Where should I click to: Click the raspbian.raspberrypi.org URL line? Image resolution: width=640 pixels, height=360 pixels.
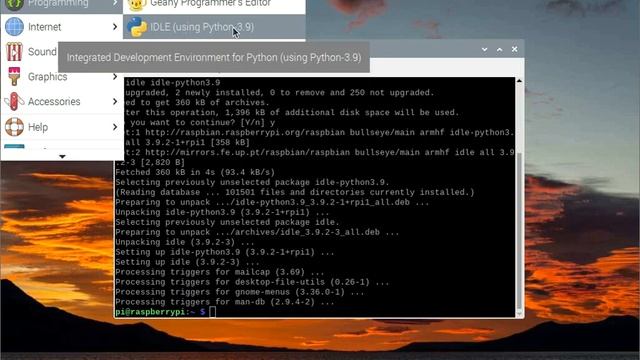tap(320, 132)
